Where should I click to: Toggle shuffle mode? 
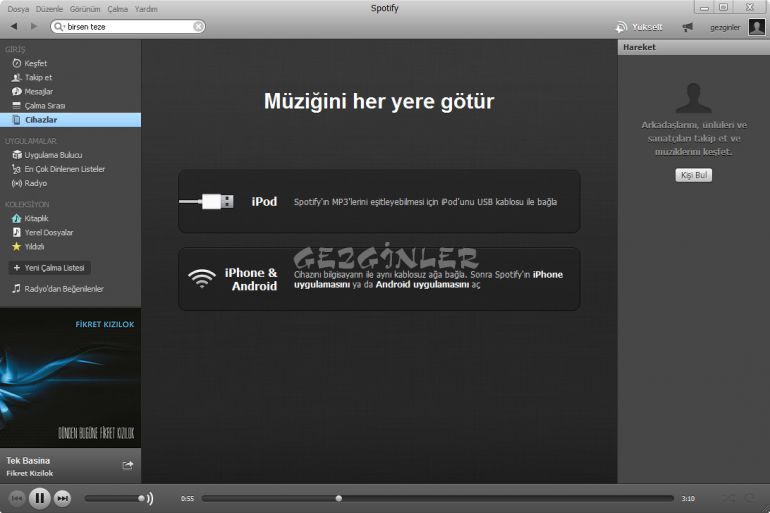pyautogui.click(x=728, y=498)
